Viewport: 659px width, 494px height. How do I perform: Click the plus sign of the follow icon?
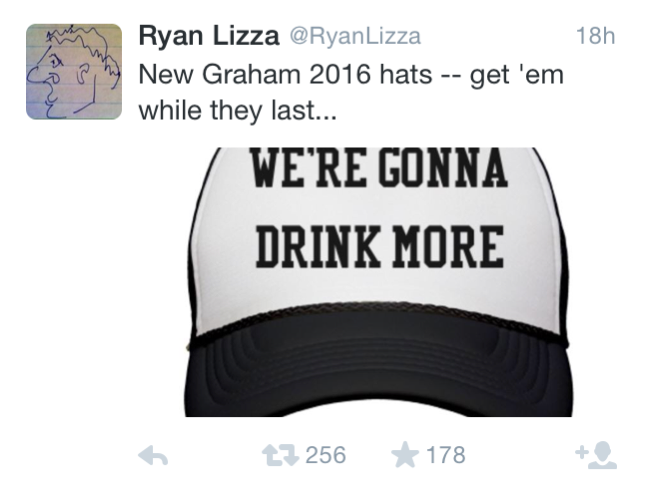(x=582, y=453)
